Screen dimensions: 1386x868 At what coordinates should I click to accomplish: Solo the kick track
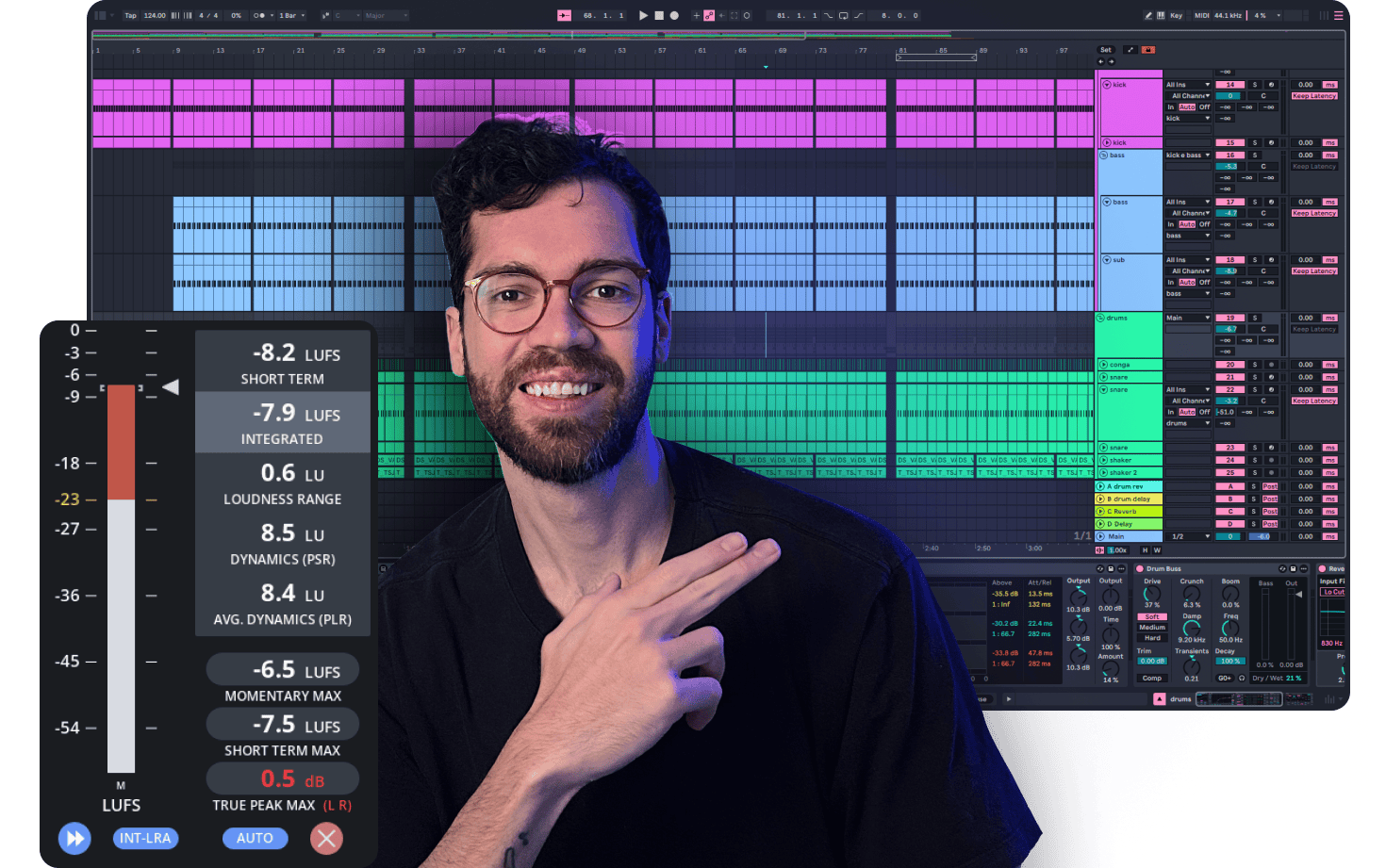1255,85
